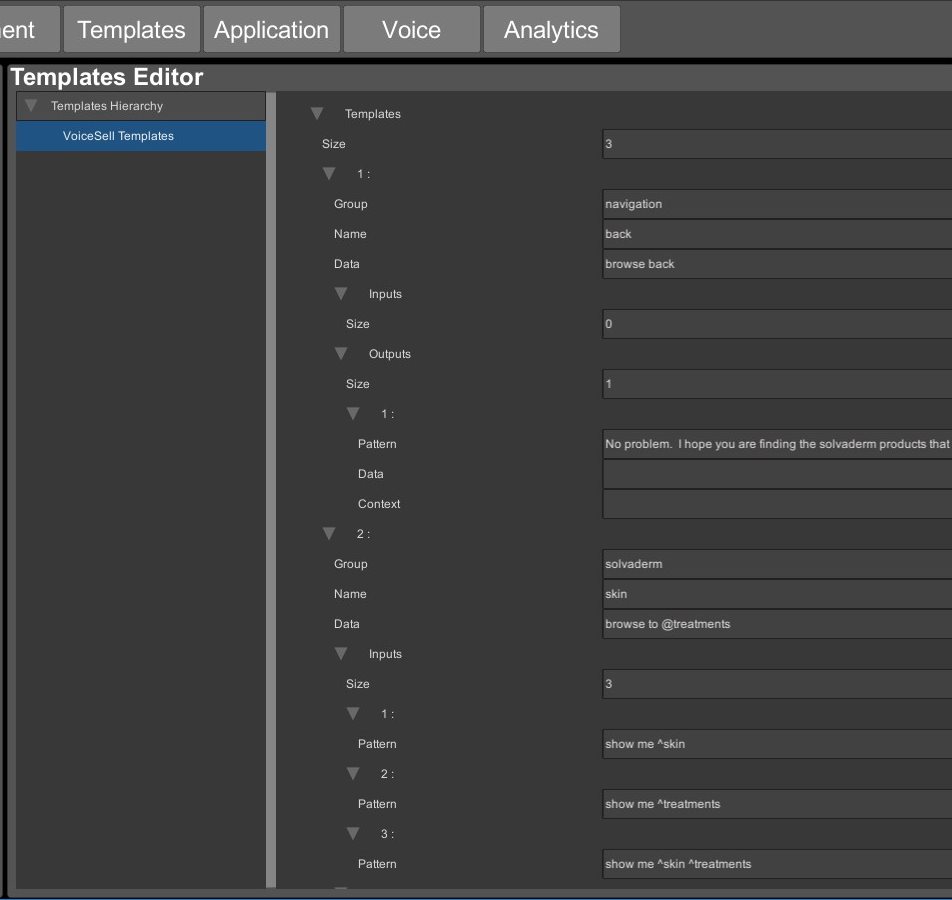Screen dimensions: 952x900
Task: Edit the Pattern field 'show me ^treatments'
Action: click(x=777, y=804)
